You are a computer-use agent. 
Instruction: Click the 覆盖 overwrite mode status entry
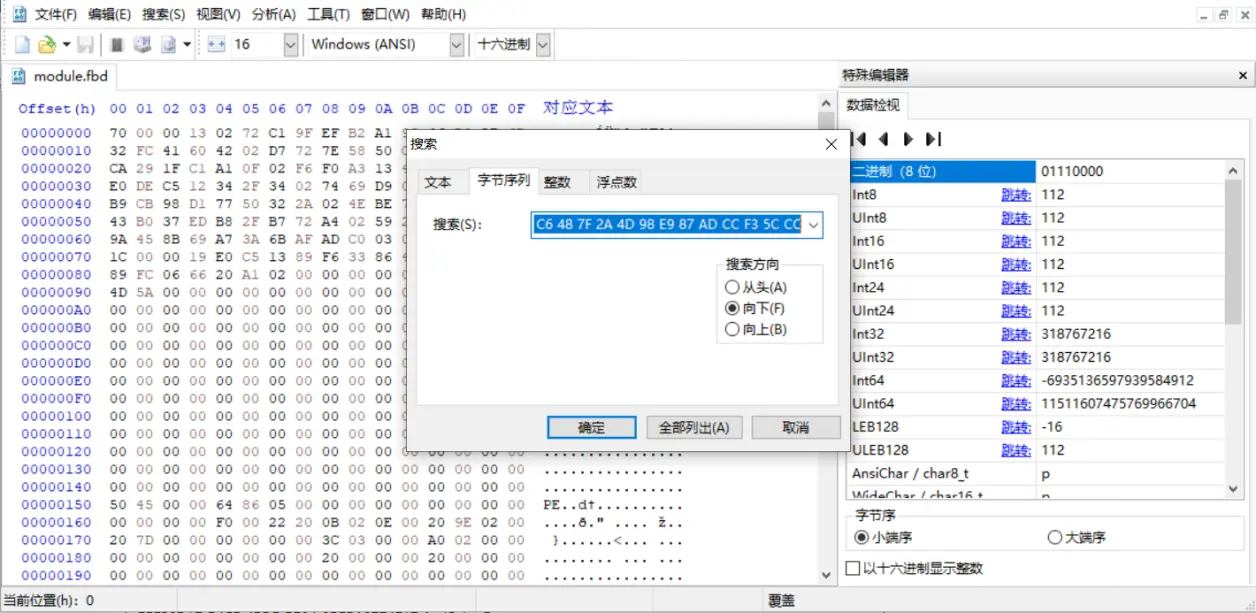coord(781,601)
